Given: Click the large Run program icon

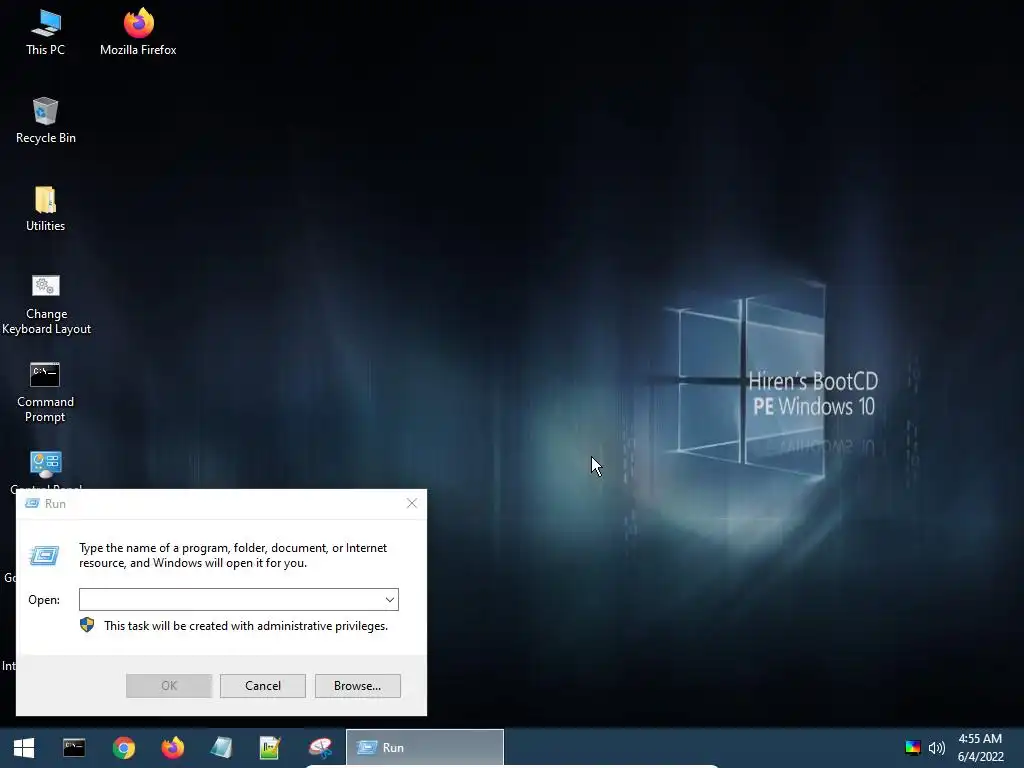Looking at the screenshot, I should pos(44,556).
